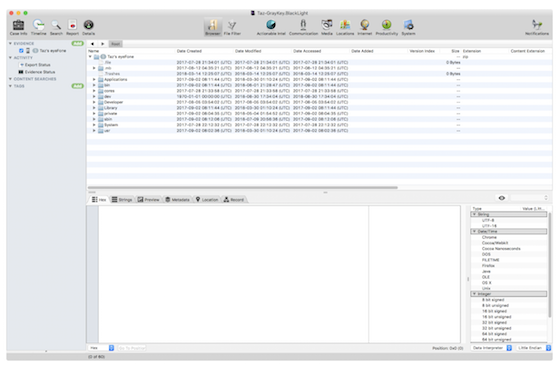
Task: Collapse the String interpreter group
Action: pyautogui.click(x=474, y=214)
